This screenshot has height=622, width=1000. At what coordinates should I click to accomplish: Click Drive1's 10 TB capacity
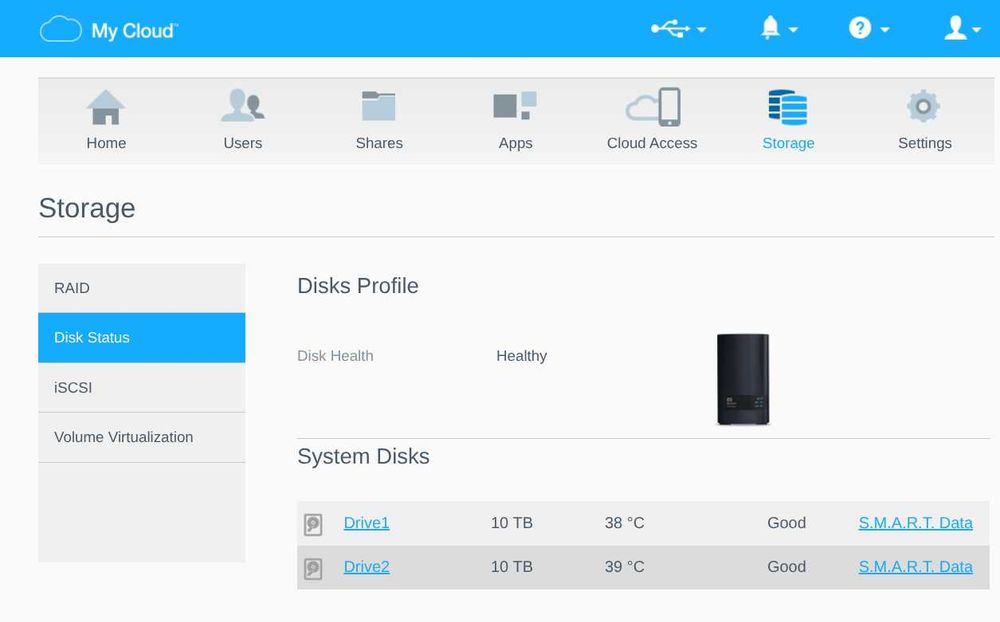[x=511, y=522]
